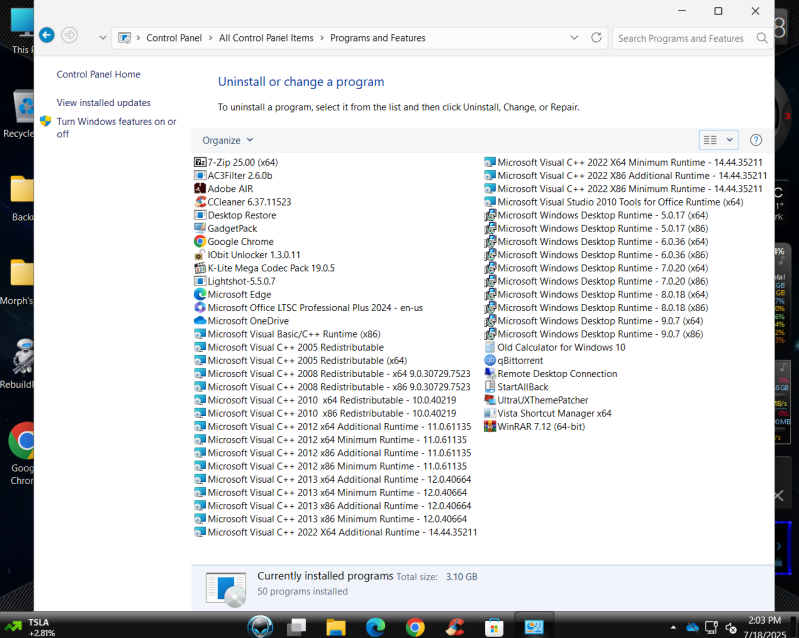Click the change view button
Viewport: 799px width, 638px height.
pyautogui.click(x=710, y=140)
